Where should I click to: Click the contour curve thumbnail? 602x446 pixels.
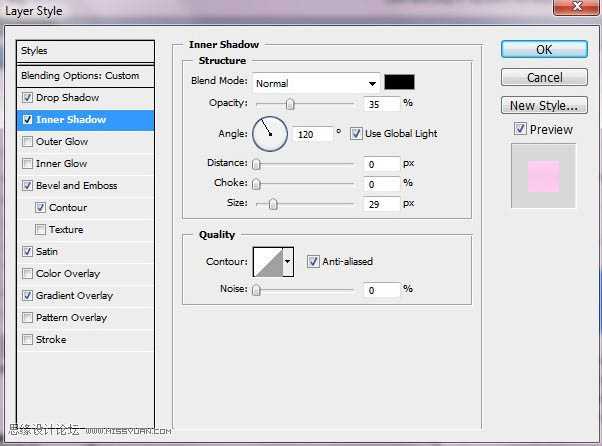(268, 262)
